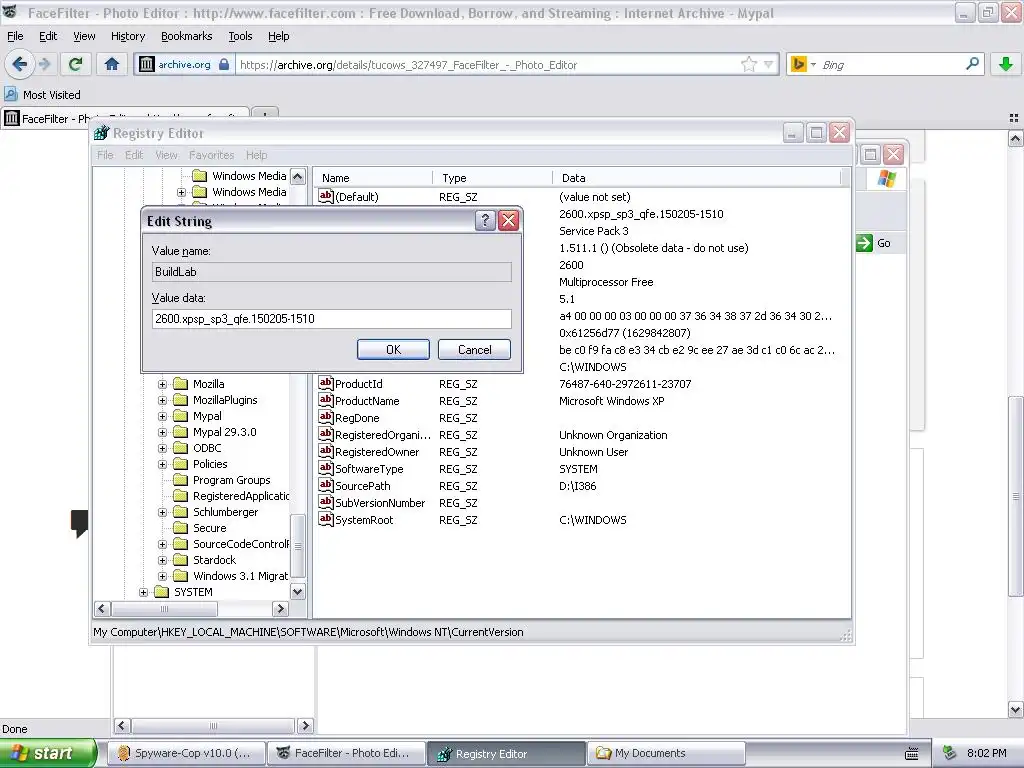Select the FaceFilter browser tab
Image resolution: width=1024 pixels, height=768 pixels.
tap(125, 118)
